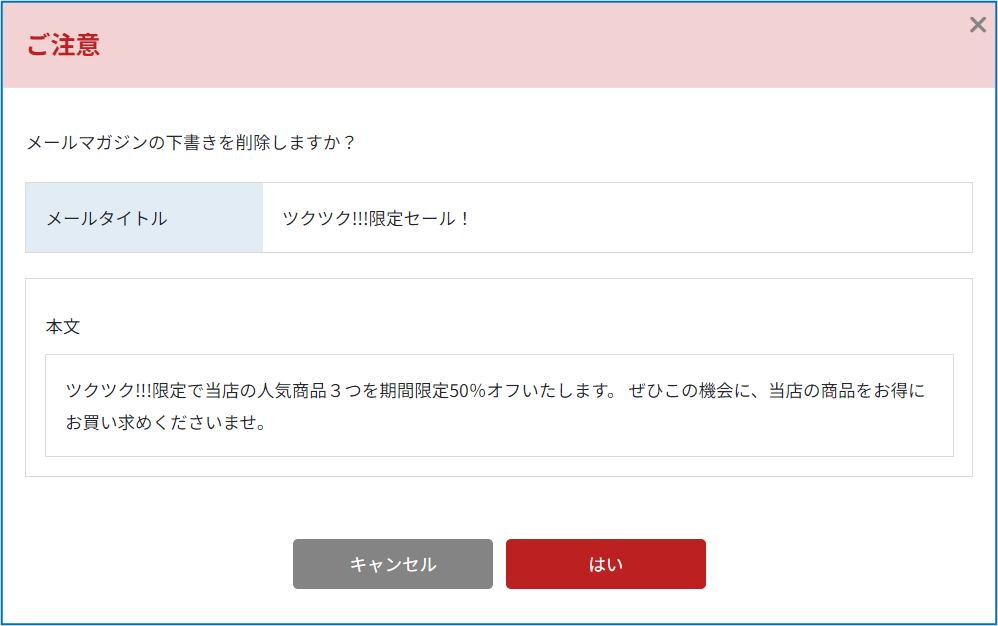Image resolution: width=998 pixels, height=626 pixels.
Task: Click the はい button to confirm deletion
Action: (605, 564)
